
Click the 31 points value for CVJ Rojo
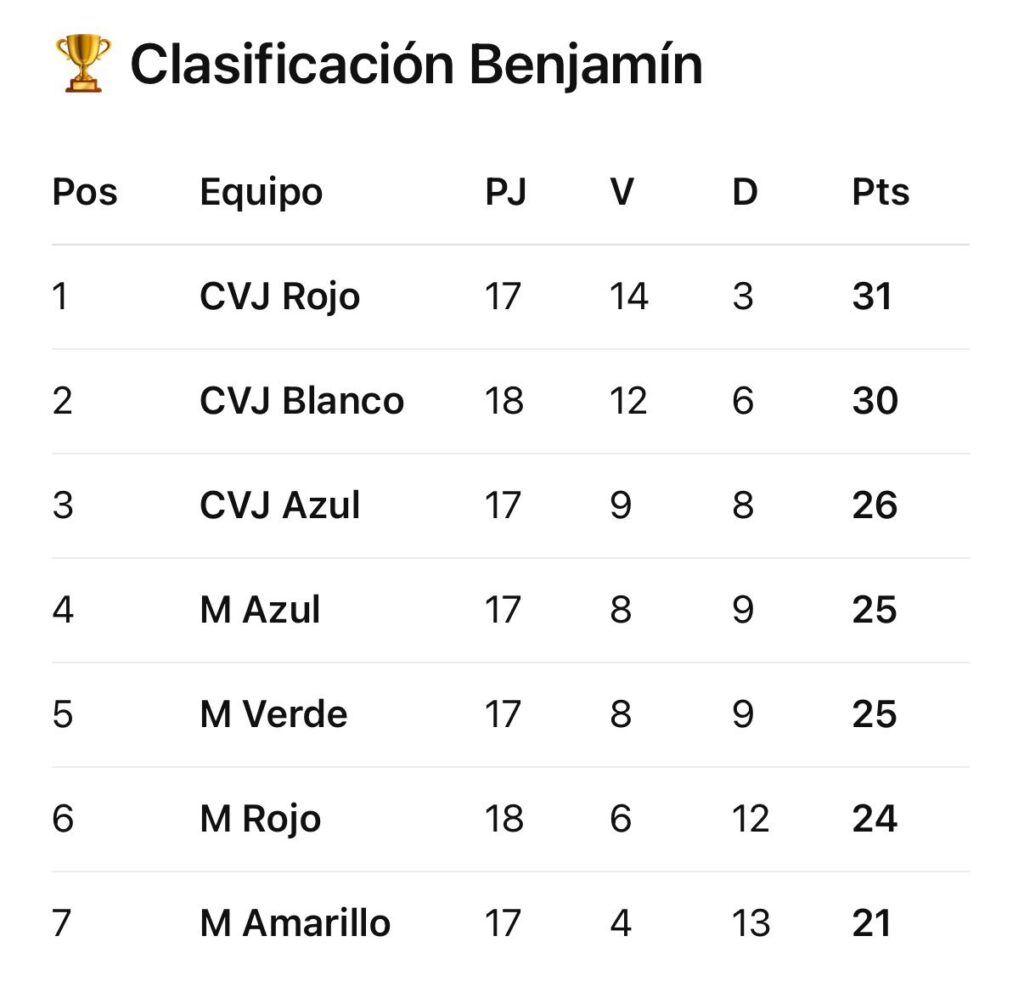click(872, 296)
